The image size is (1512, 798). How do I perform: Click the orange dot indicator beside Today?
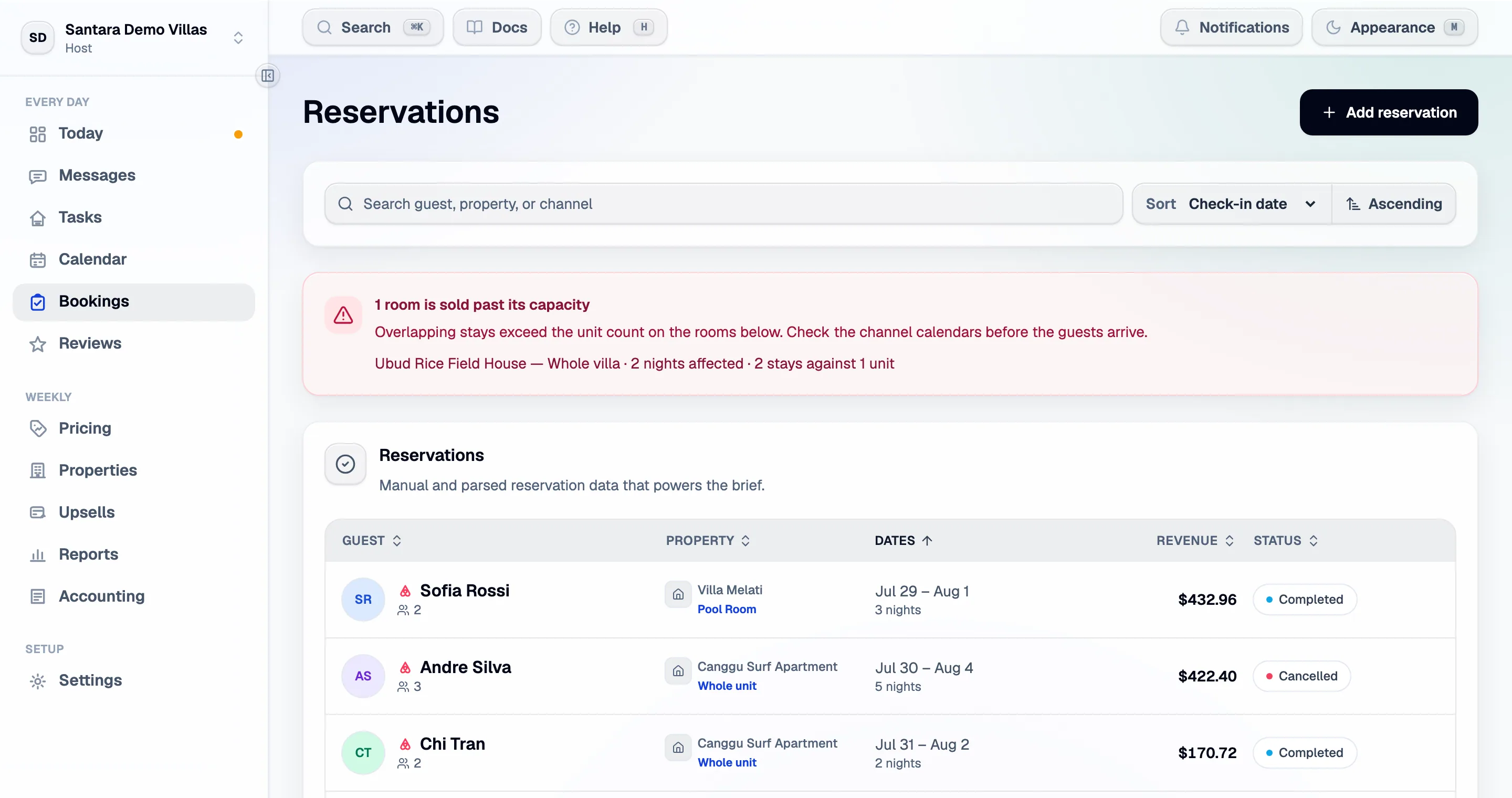coord(238,134)
